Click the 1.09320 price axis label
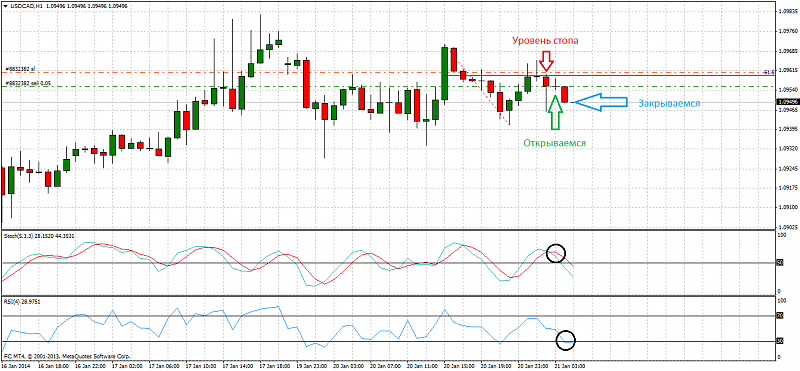800x371 pixels. click(x=789, y=149)
